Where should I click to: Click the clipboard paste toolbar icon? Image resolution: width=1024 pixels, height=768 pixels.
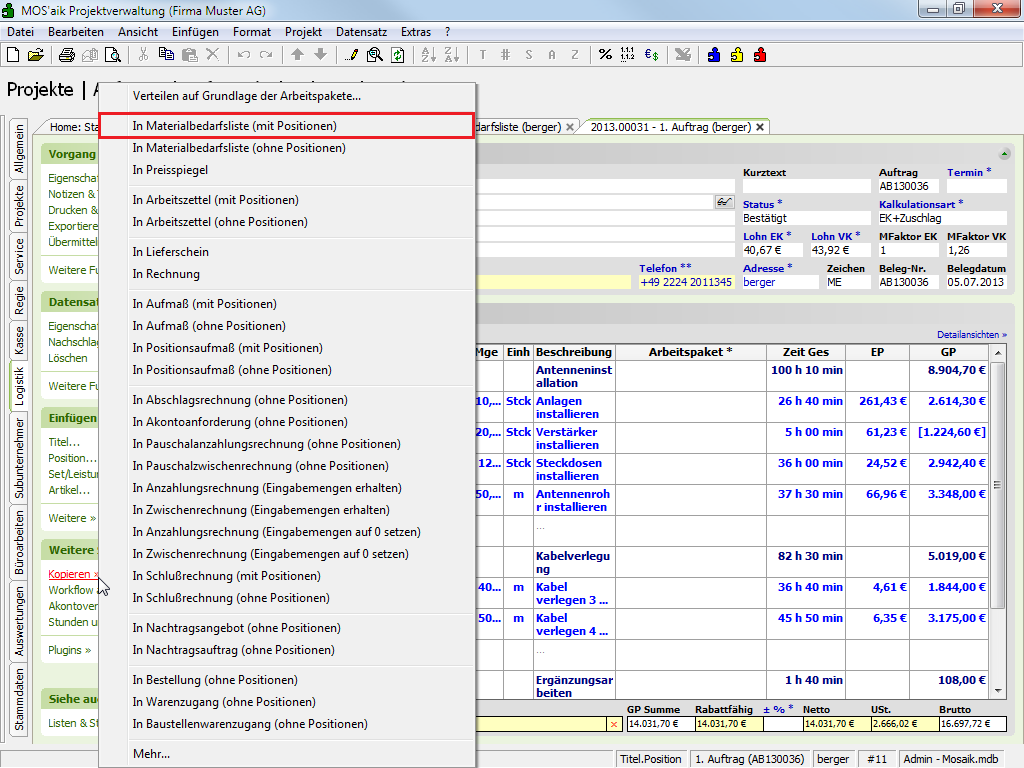point(189,55)
